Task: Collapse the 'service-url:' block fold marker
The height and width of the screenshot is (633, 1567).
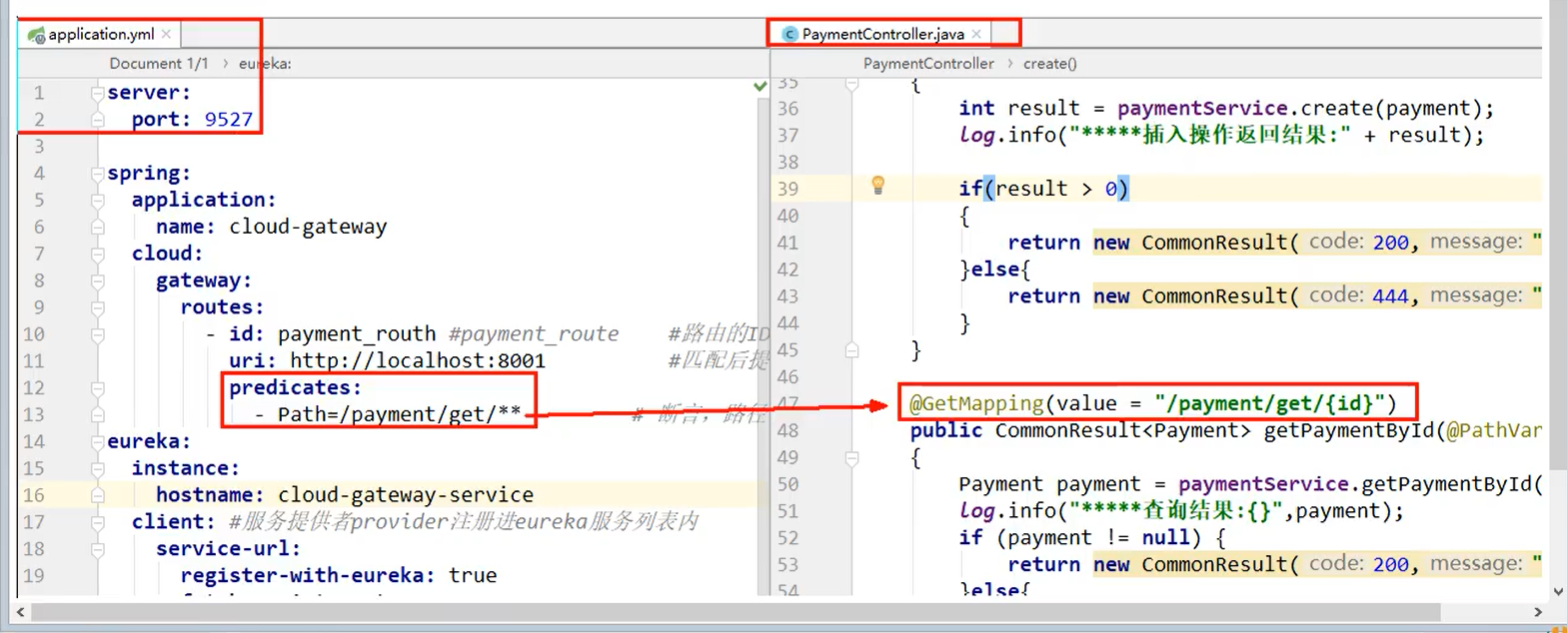Action: click(98, 548)
